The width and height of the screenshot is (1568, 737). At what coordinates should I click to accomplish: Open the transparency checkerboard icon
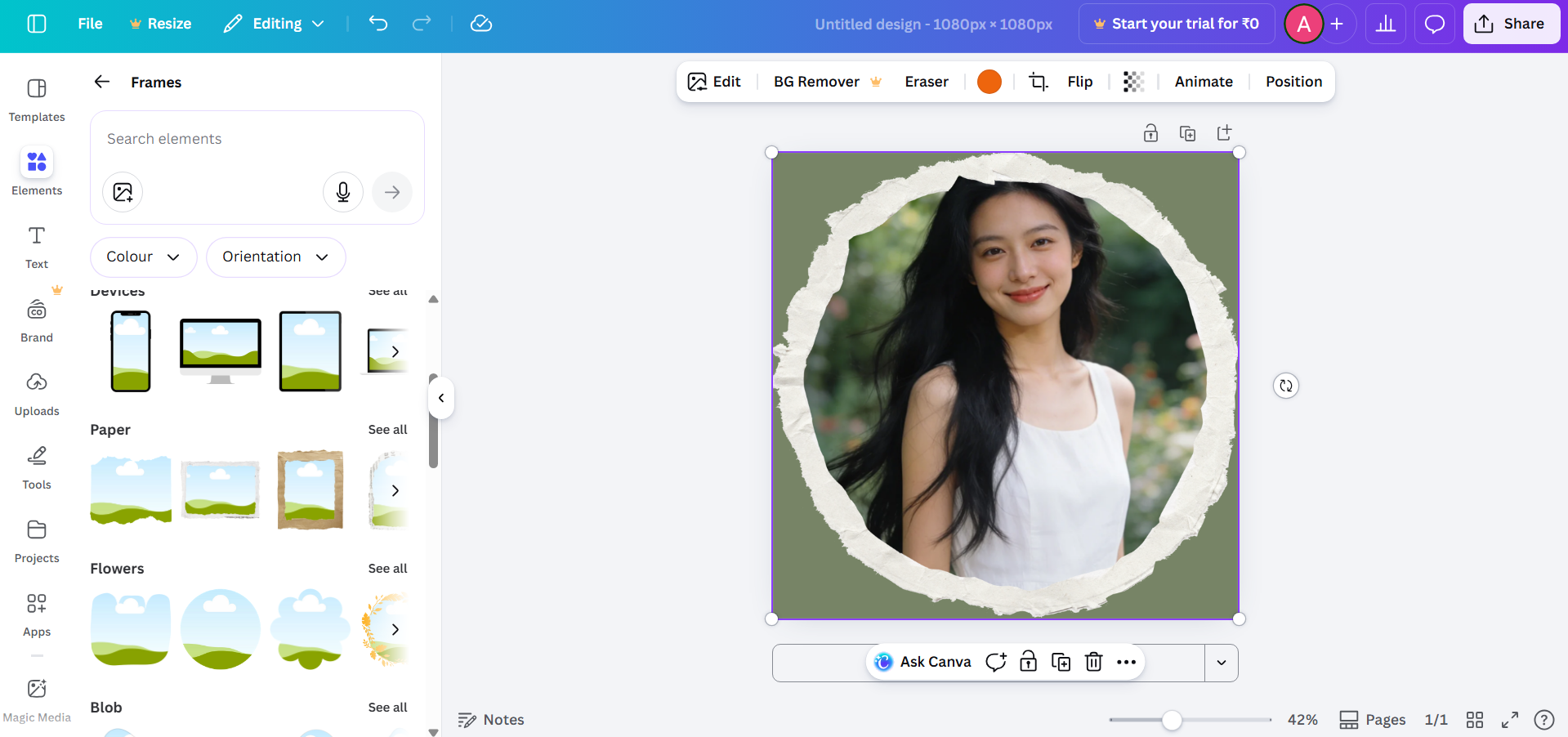pyautogui.click(x=1133, y=82)
